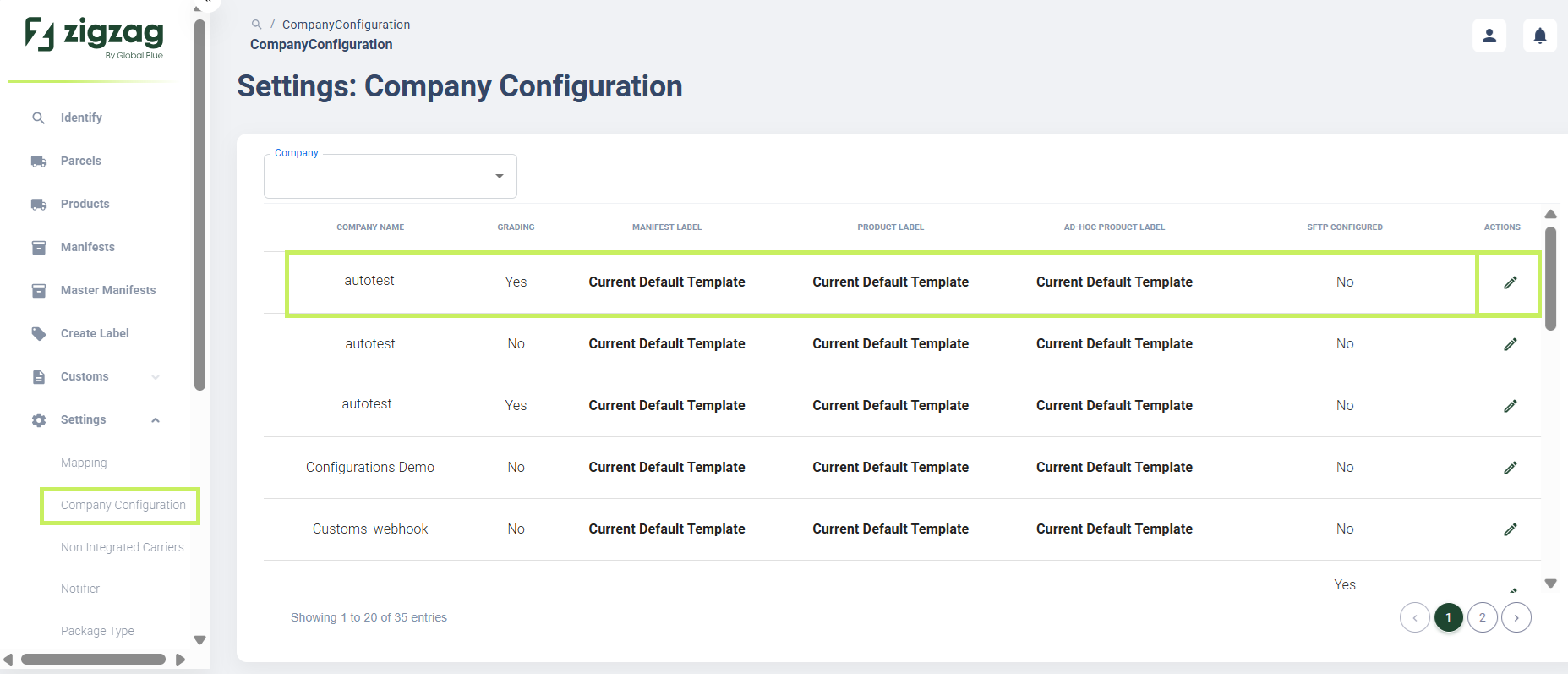Click the breadcrumb search icon
1568x674 pixels.
point(256,25)
